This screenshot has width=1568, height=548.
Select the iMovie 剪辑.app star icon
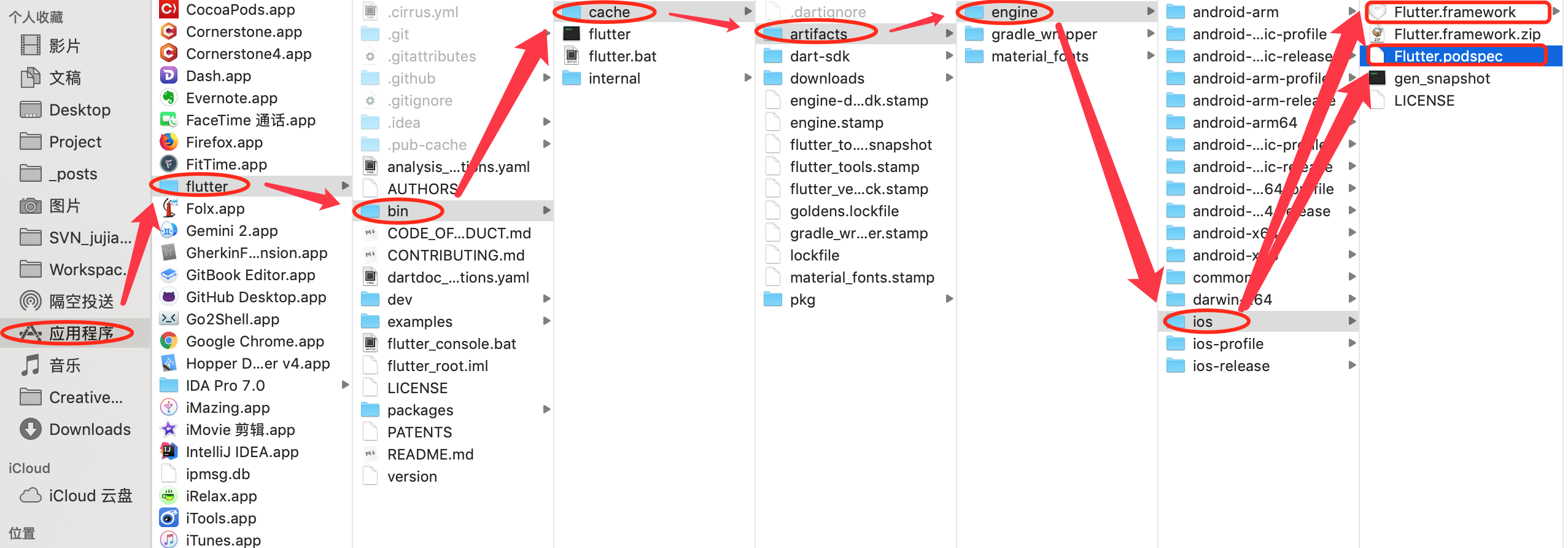169,429
